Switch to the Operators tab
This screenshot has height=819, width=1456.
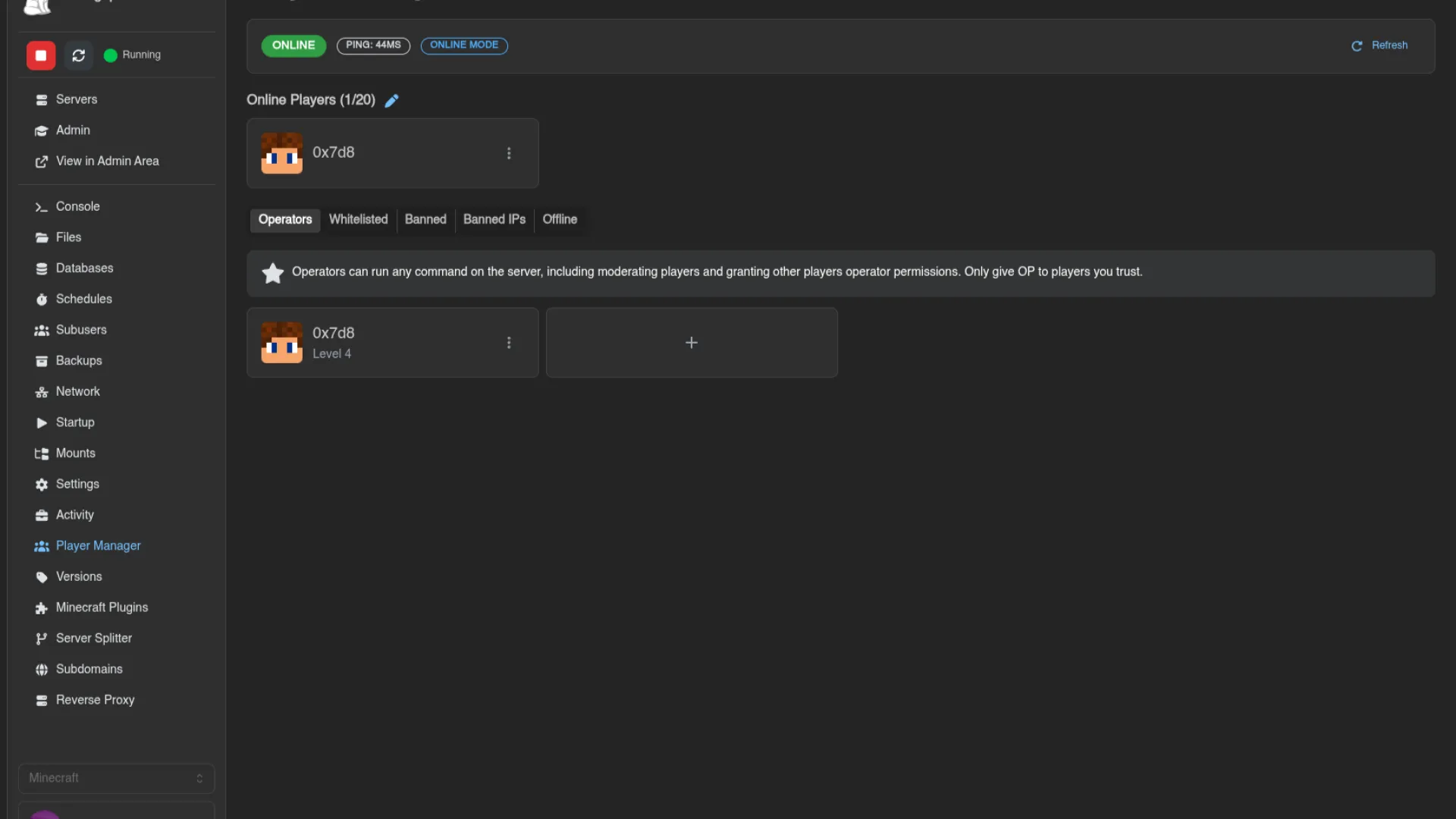[x=285, y=220]
